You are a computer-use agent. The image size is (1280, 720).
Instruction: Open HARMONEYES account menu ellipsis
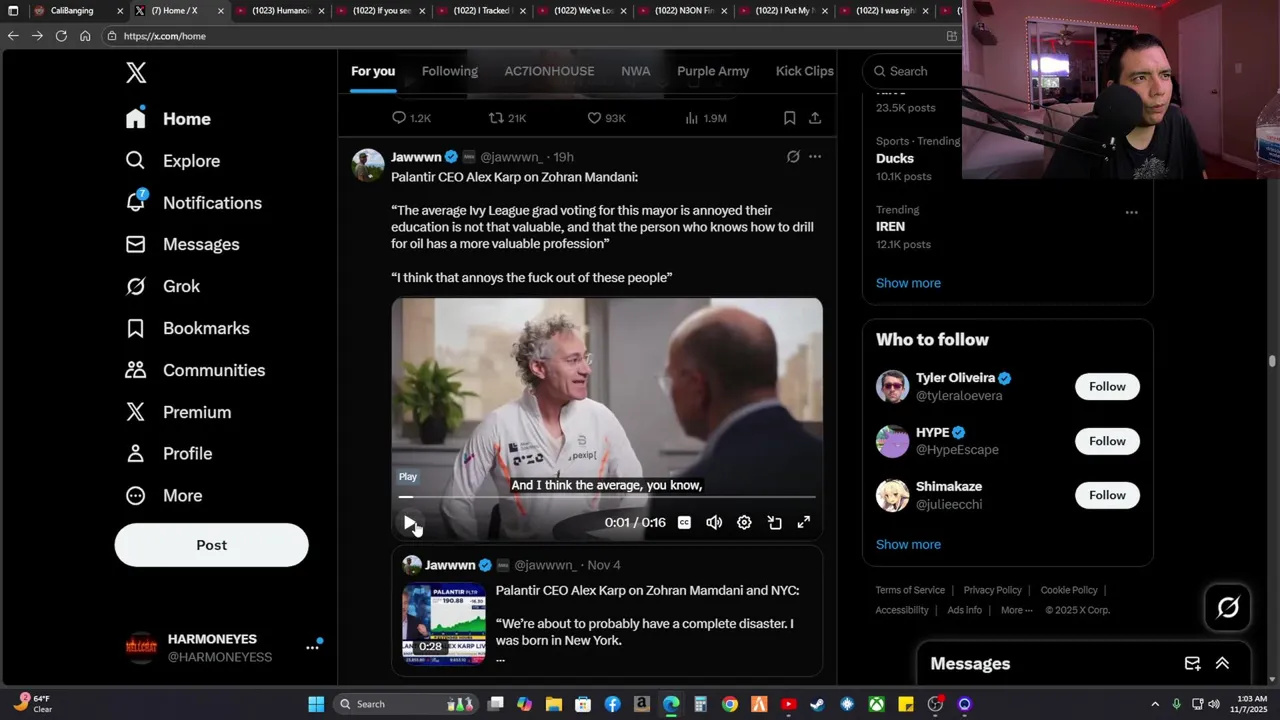[312, 648]
